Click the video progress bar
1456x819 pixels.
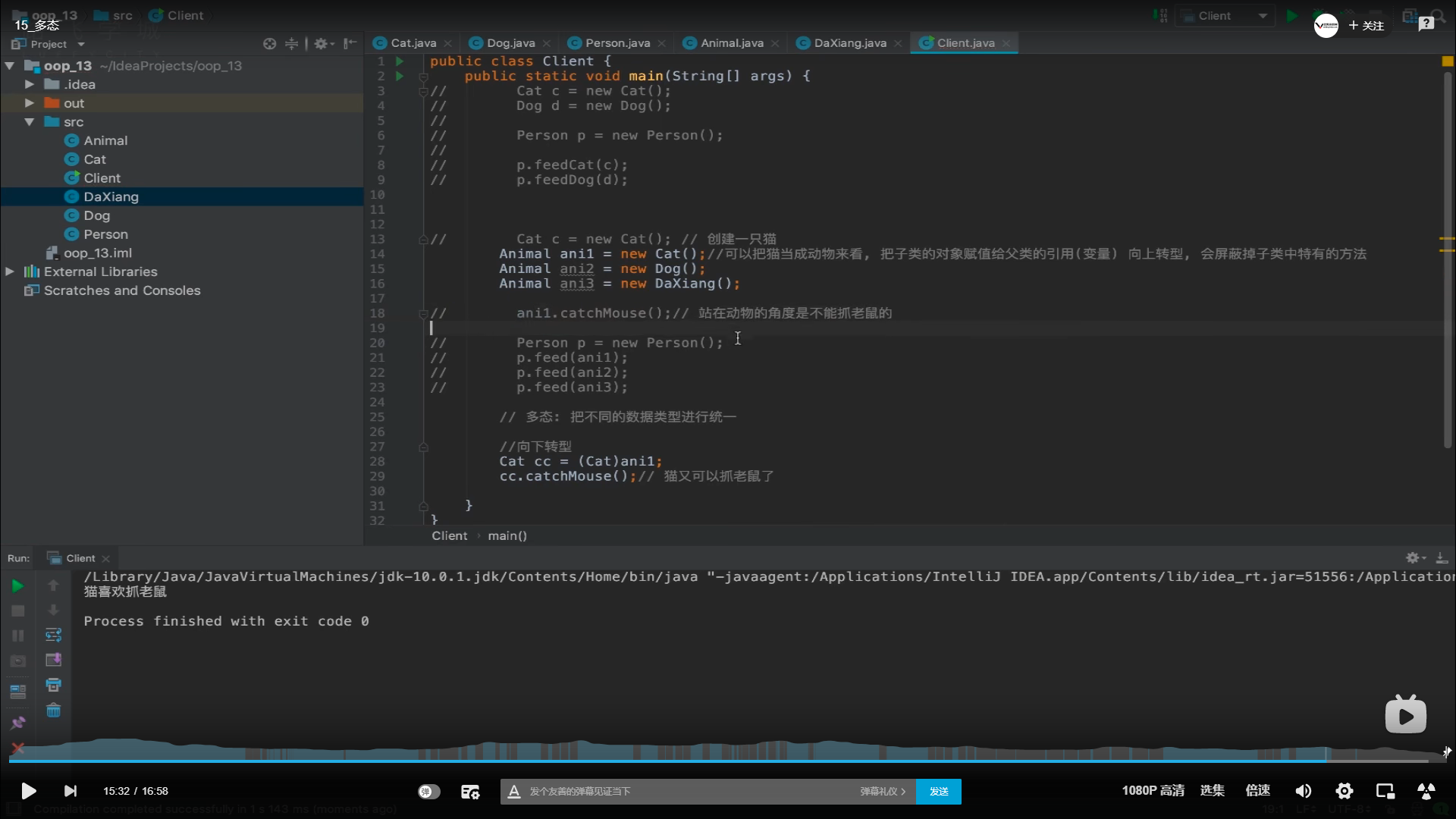point(728,760)
